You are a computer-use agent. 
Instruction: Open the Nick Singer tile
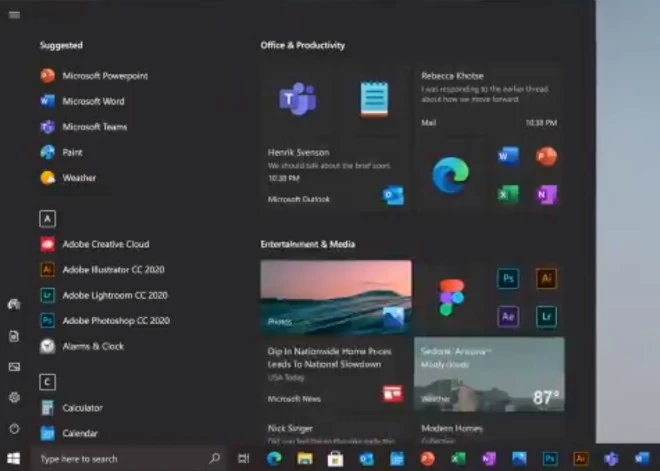(336, 432)
